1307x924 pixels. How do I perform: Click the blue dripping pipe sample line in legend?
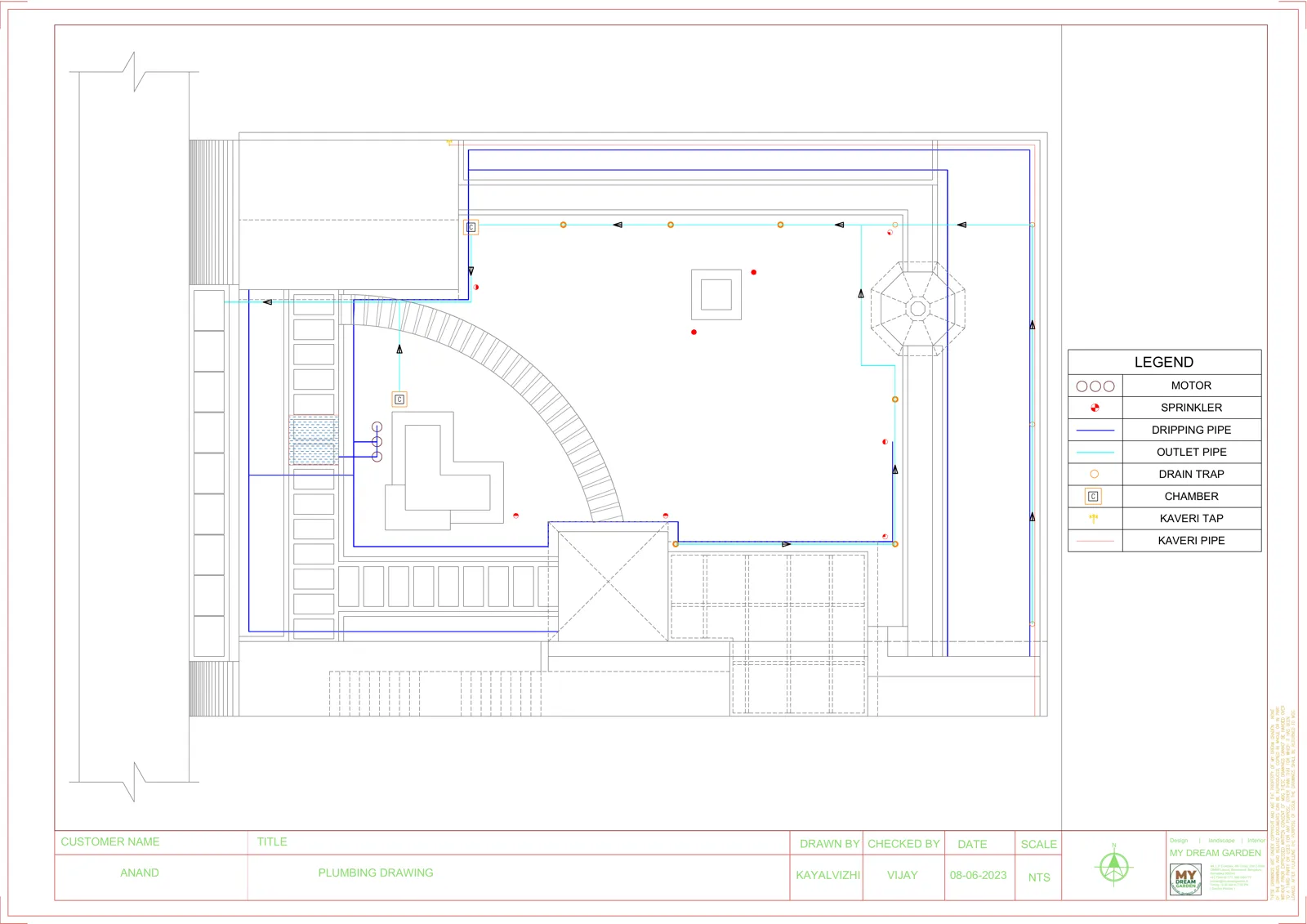coord(1095,430)
